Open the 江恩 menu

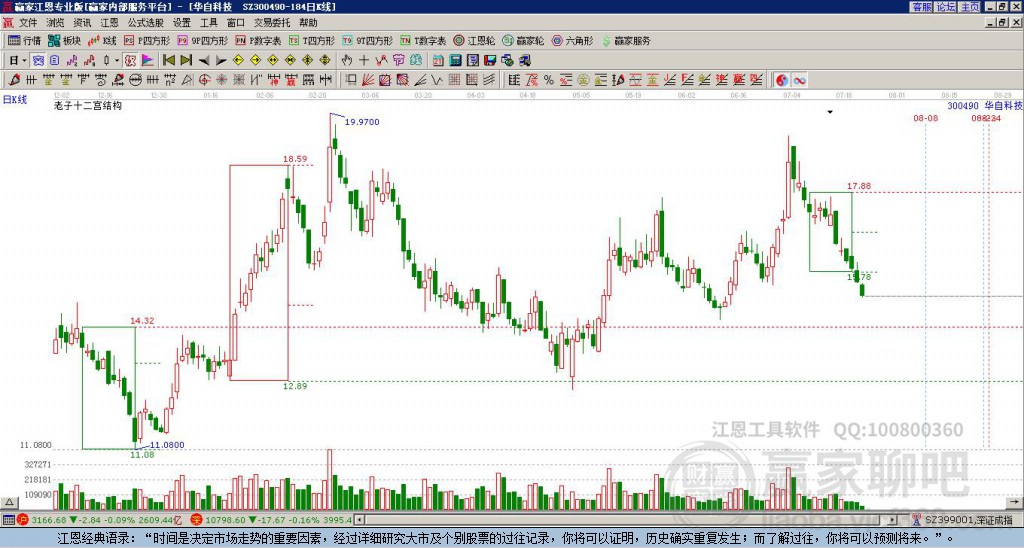click(x=110, y=23)
